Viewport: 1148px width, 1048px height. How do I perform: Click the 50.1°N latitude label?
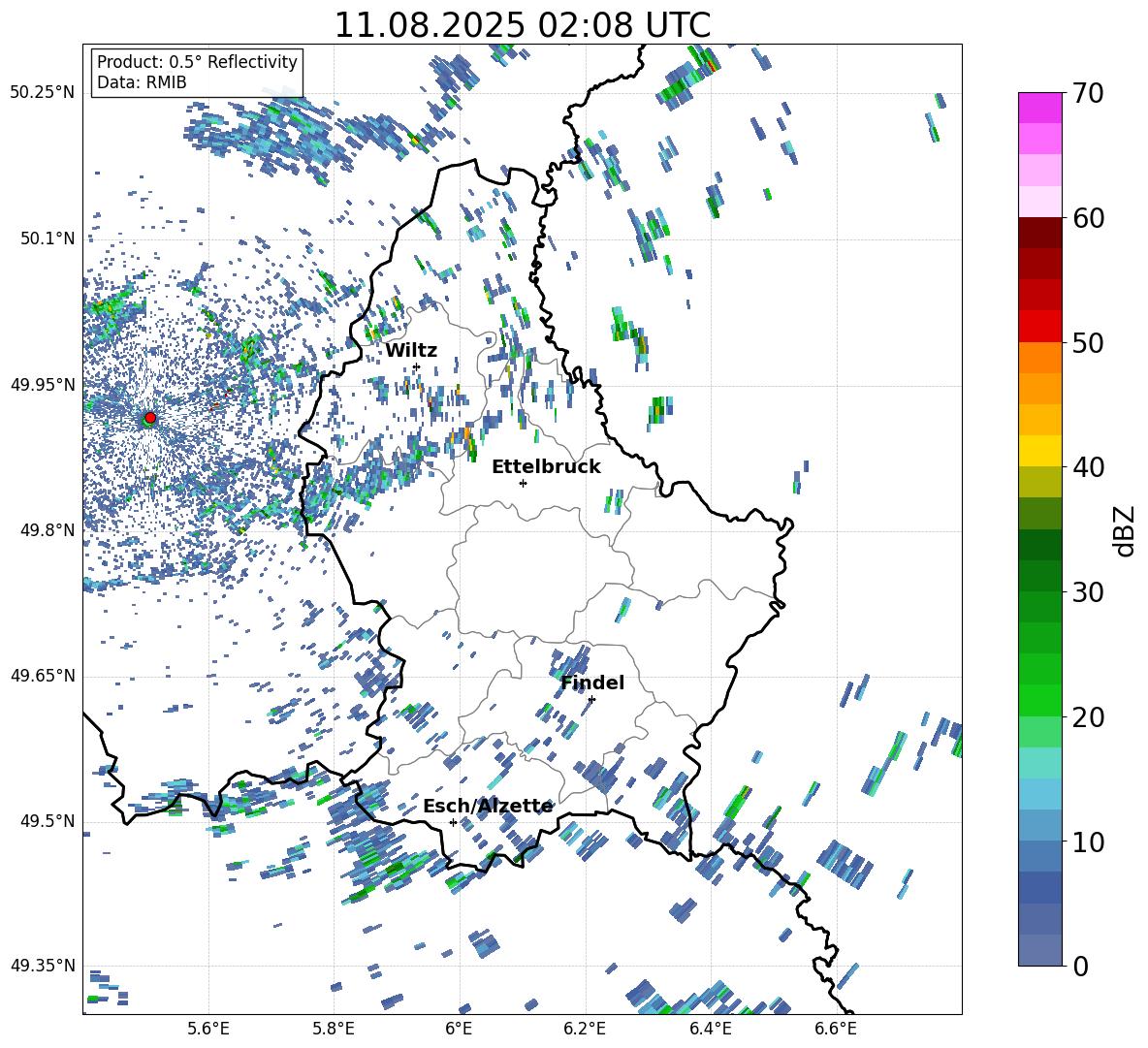48,238
